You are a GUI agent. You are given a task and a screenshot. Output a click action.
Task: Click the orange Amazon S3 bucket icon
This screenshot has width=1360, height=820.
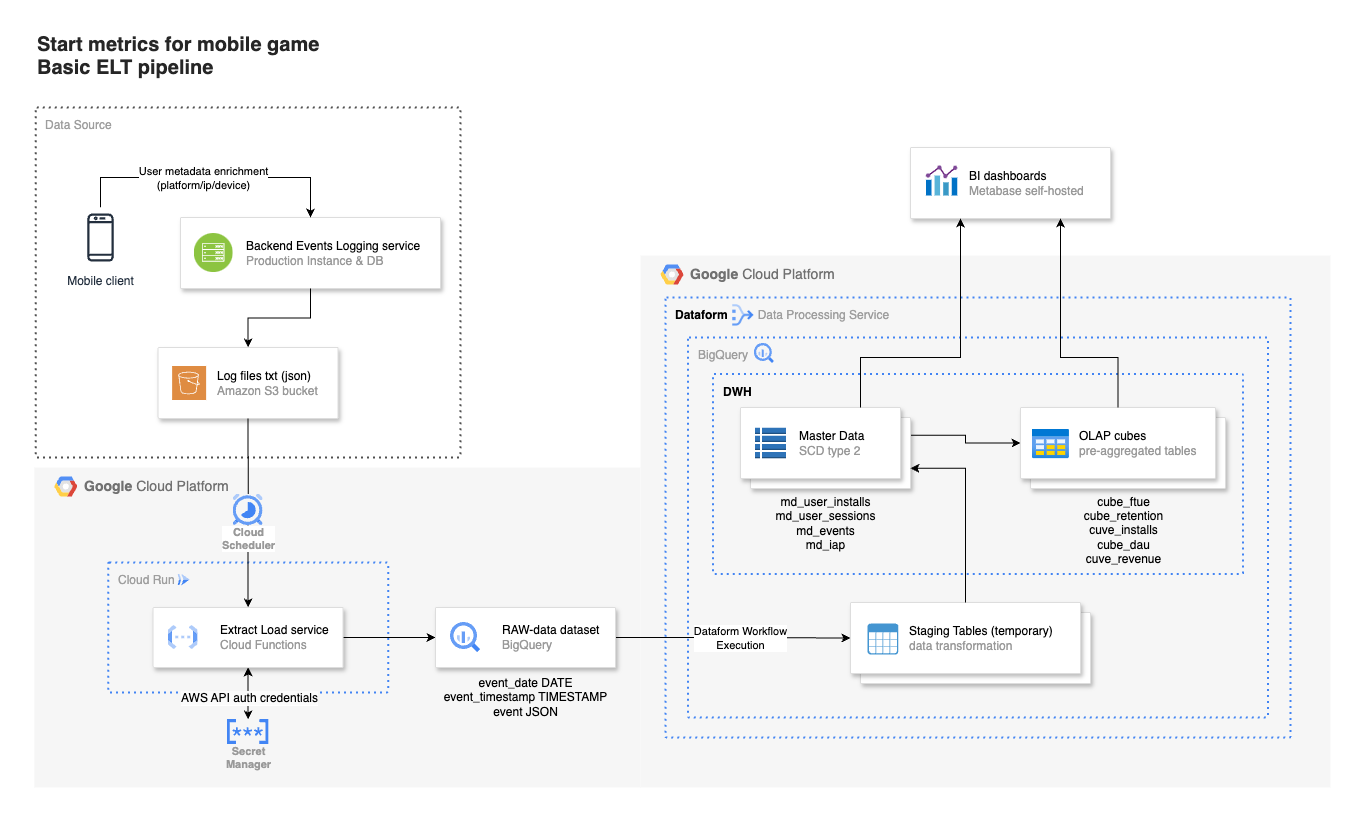coord(188,383)
